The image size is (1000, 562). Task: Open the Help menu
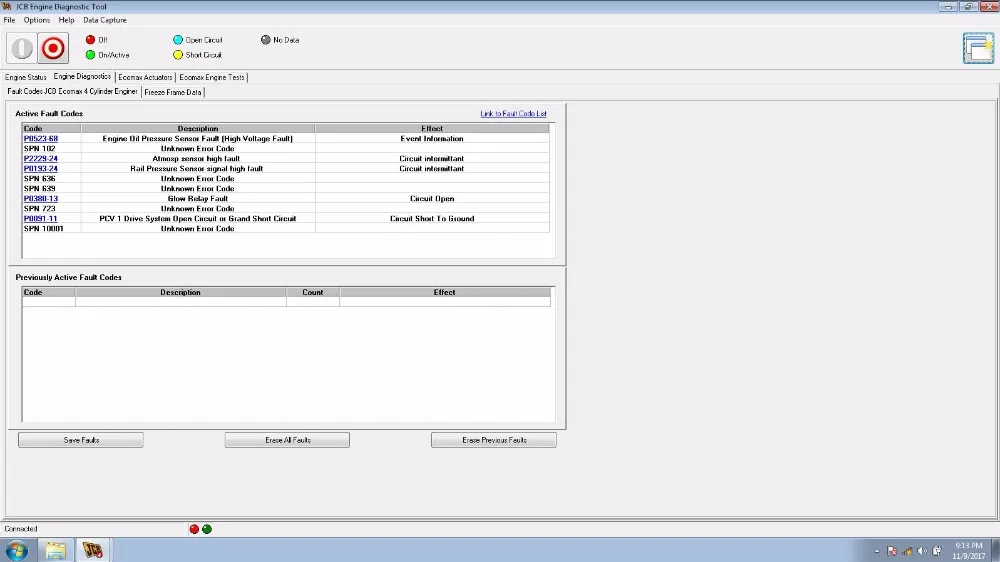click(x=66, y=20)
